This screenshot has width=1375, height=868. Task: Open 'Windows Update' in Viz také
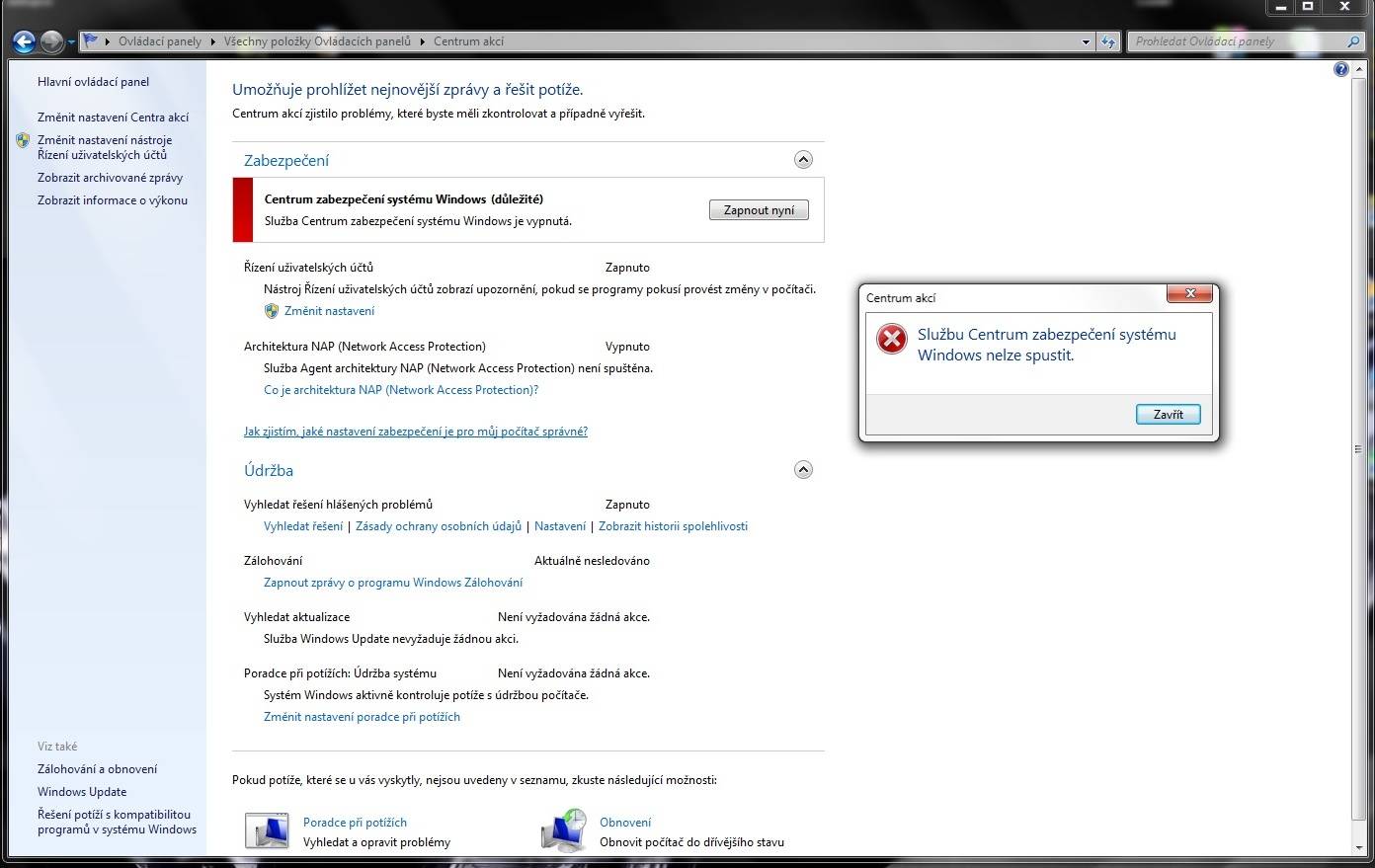click(x=82, y=792)
